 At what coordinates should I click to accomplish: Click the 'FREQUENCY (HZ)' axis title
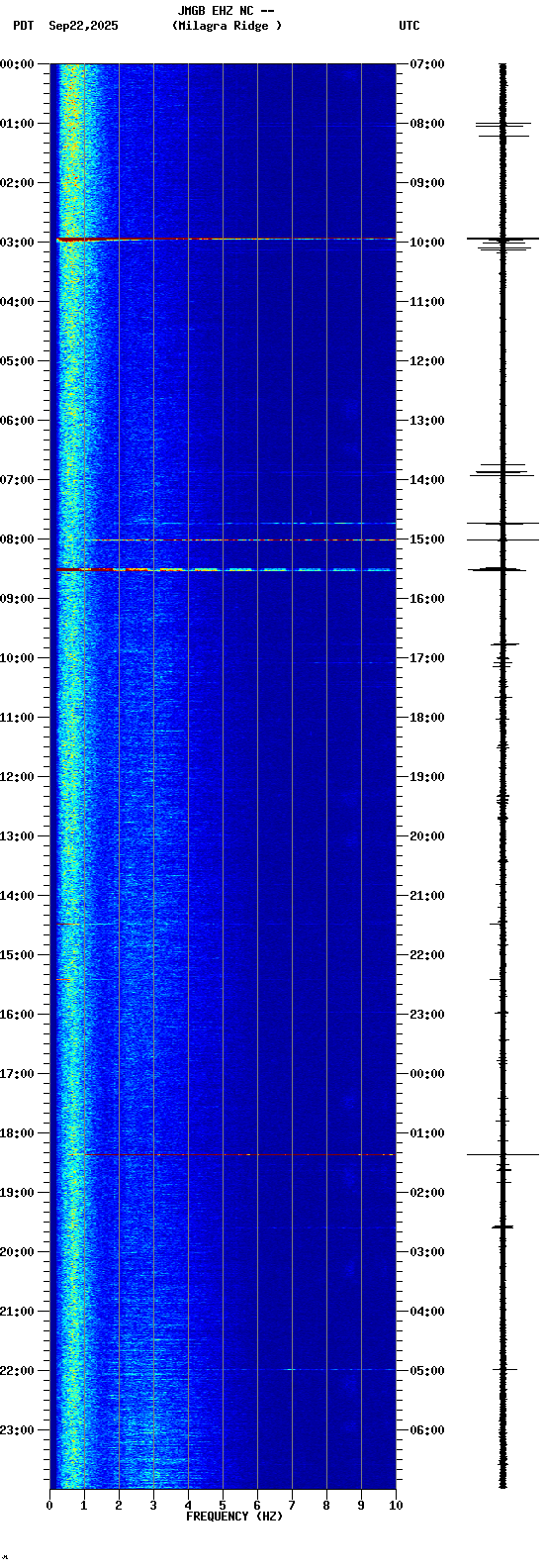click(234, 1517)
